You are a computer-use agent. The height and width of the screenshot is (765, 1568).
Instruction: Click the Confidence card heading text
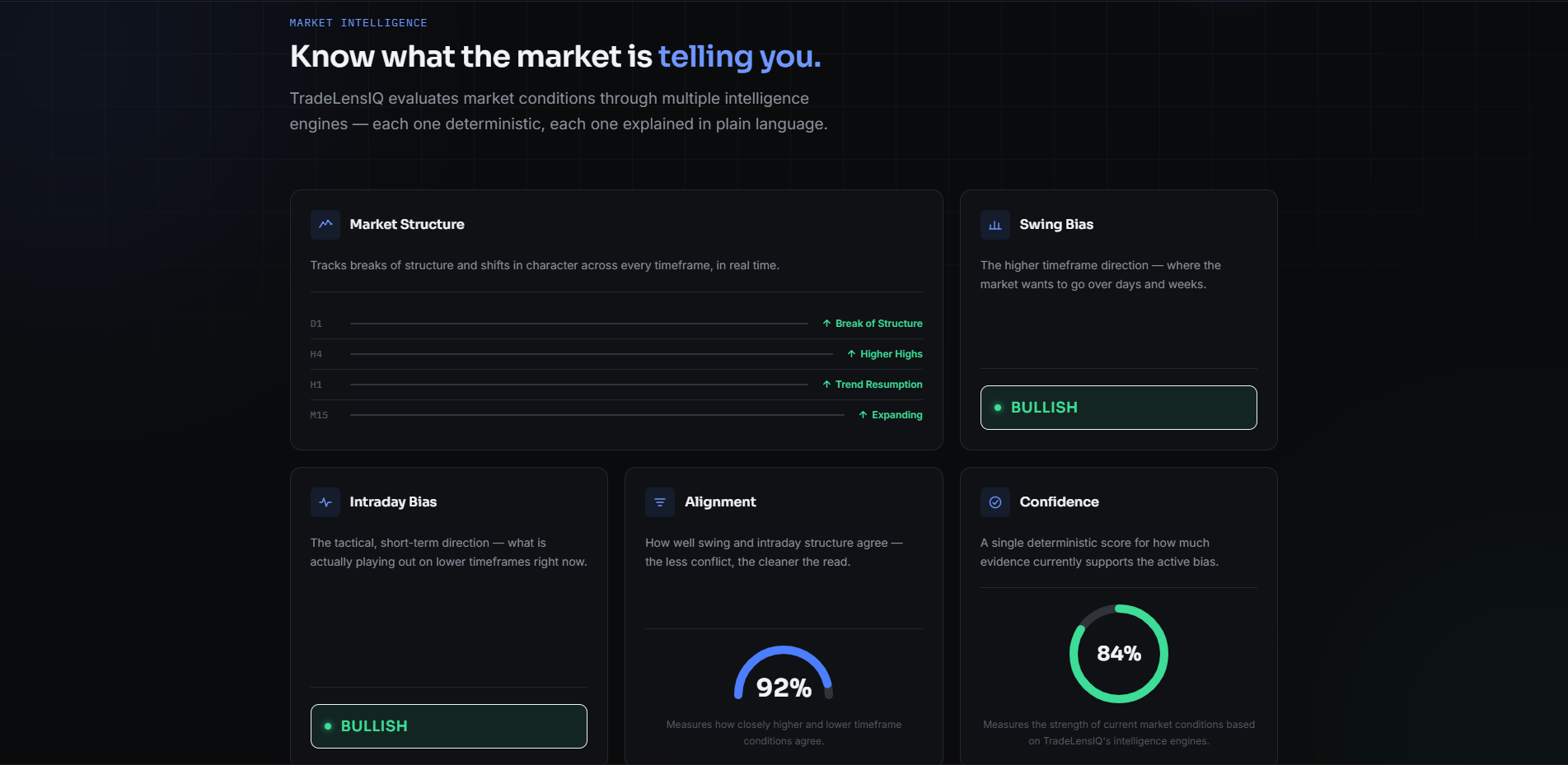[1059, 502]
